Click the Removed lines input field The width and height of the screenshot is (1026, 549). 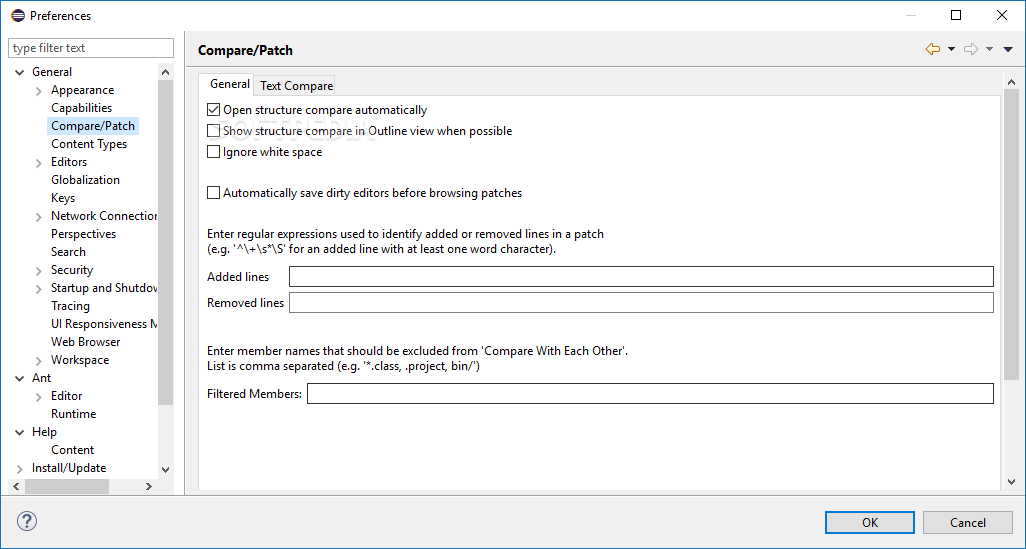point(641,302)
